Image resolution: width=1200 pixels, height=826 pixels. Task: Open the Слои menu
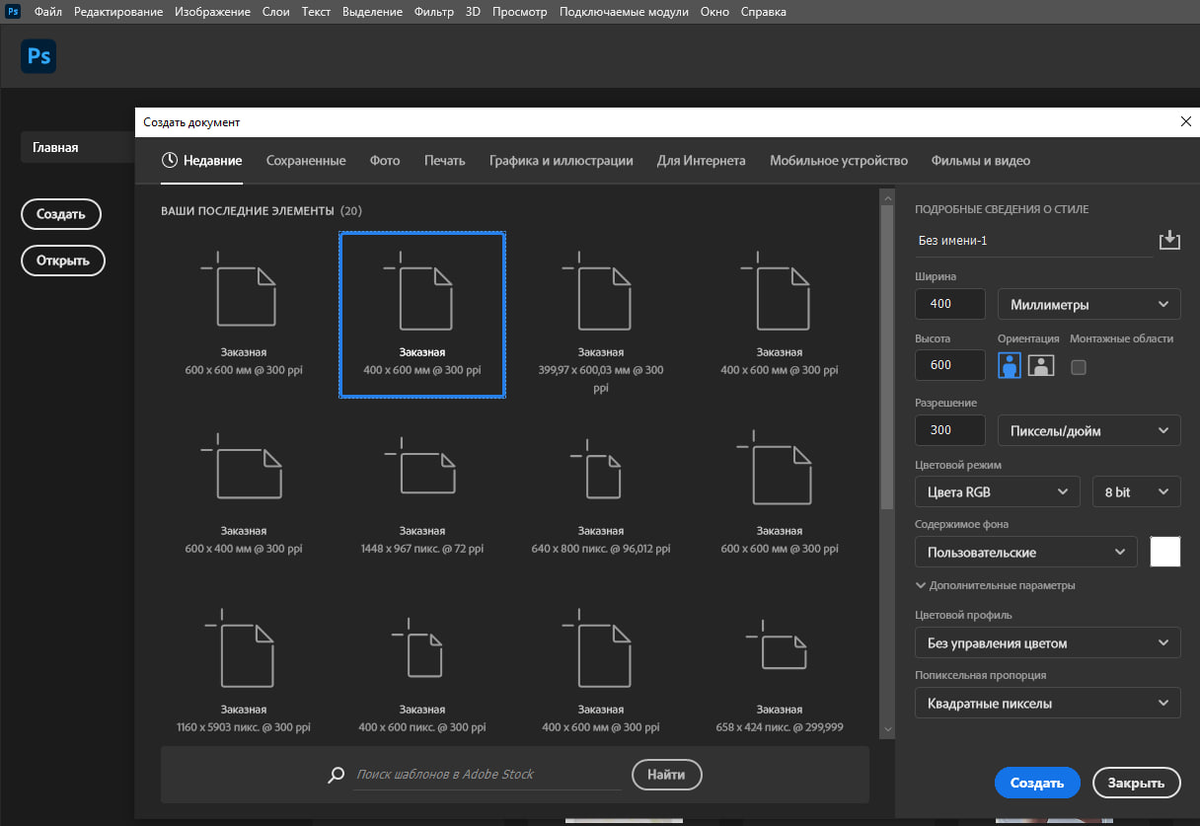point(276,12)
